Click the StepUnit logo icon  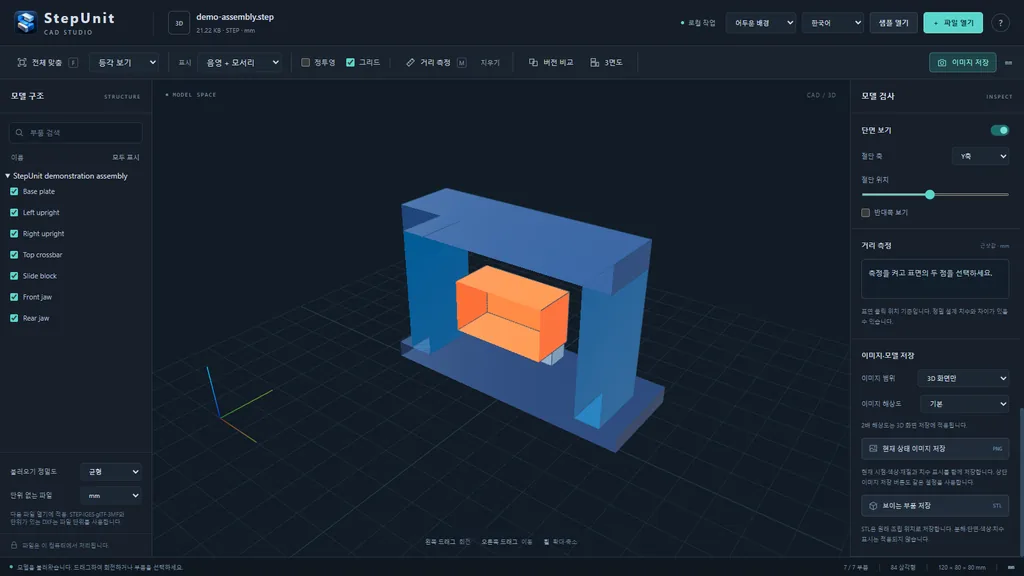click(25, 22)
